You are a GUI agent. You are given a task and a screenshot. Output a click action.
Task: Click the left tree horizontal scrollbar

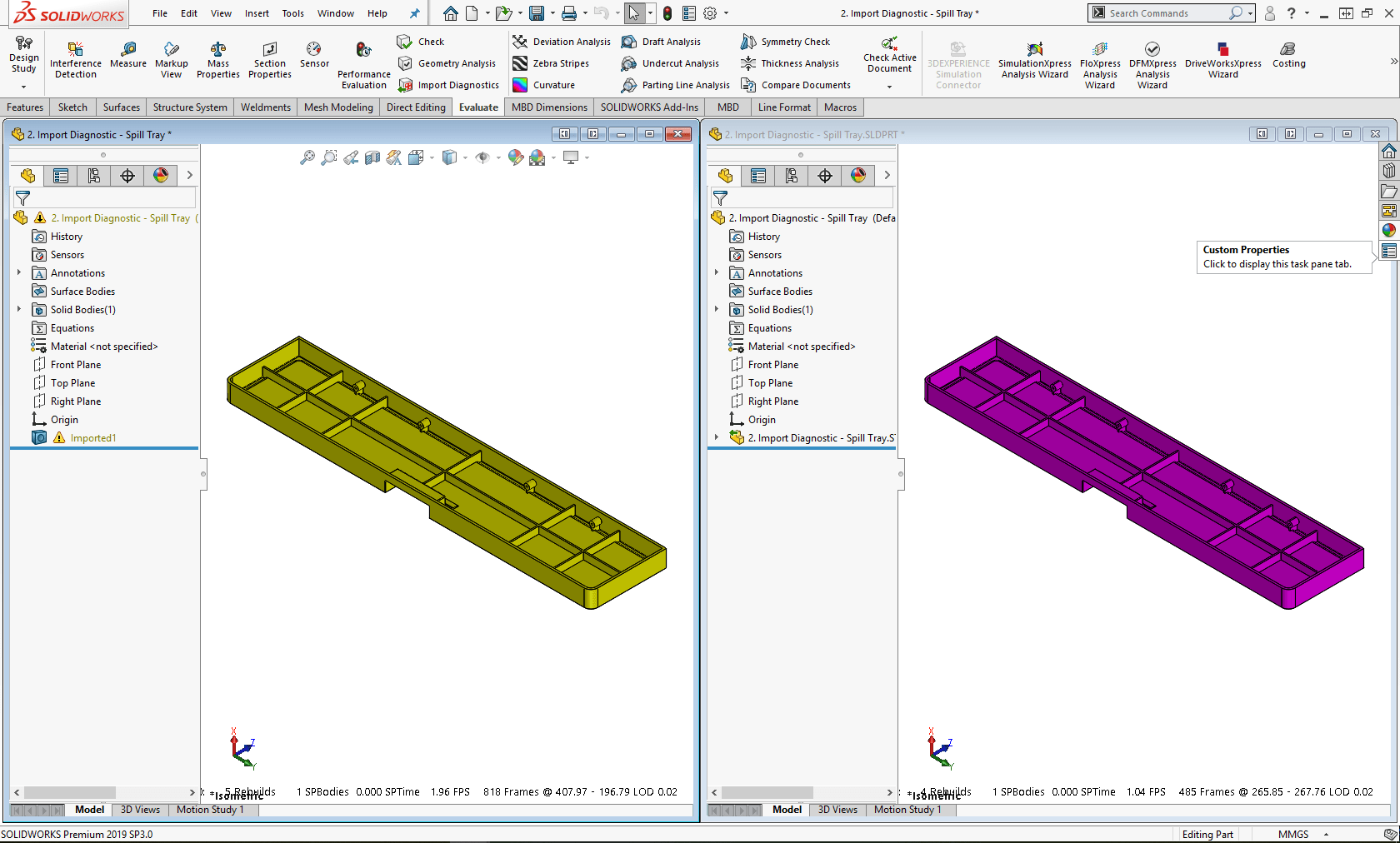coord(70,792)
